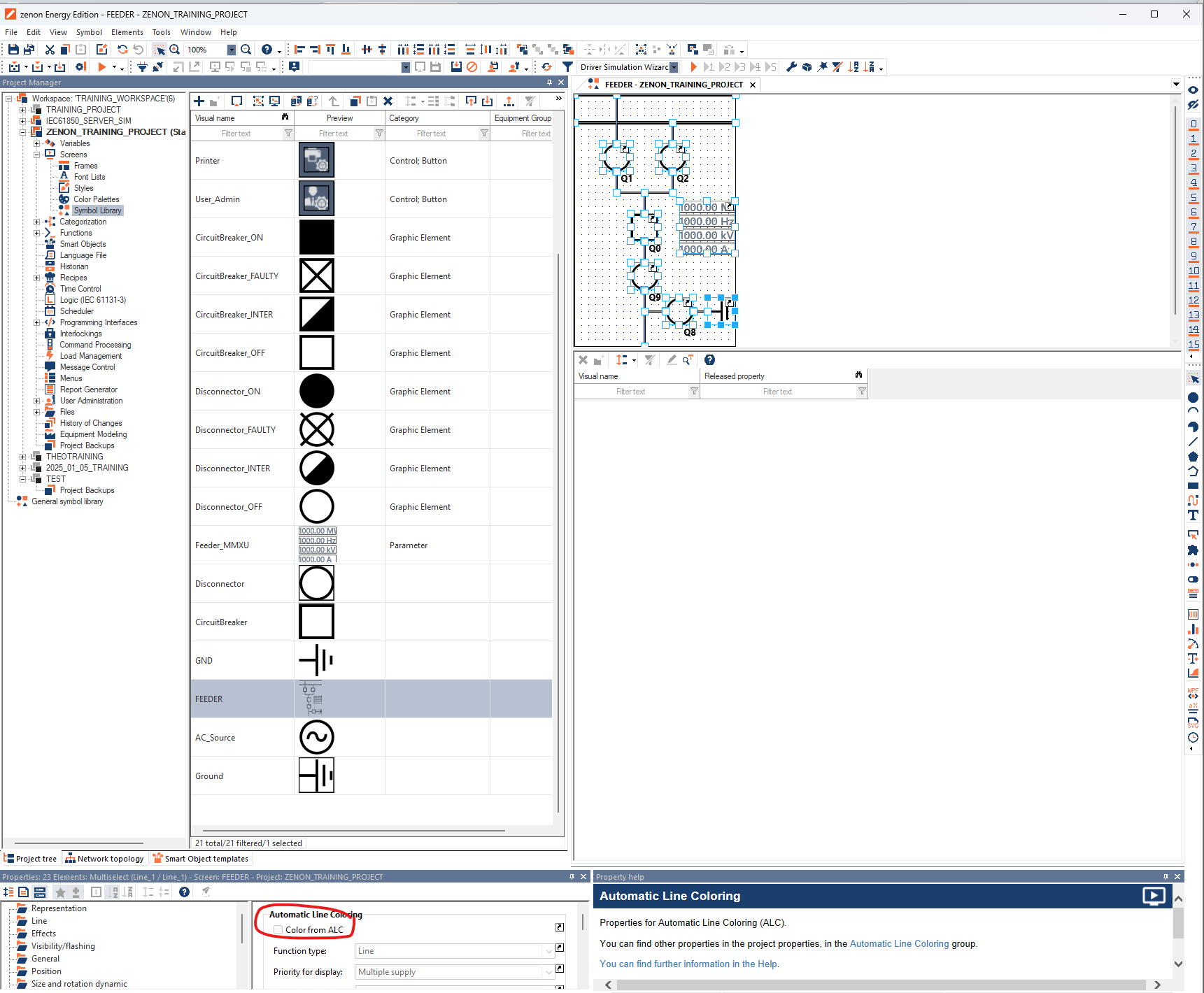The width and height of the screenshot is (1204, 993).
Task: Sort by the Category column header
Action: [437, 118]
